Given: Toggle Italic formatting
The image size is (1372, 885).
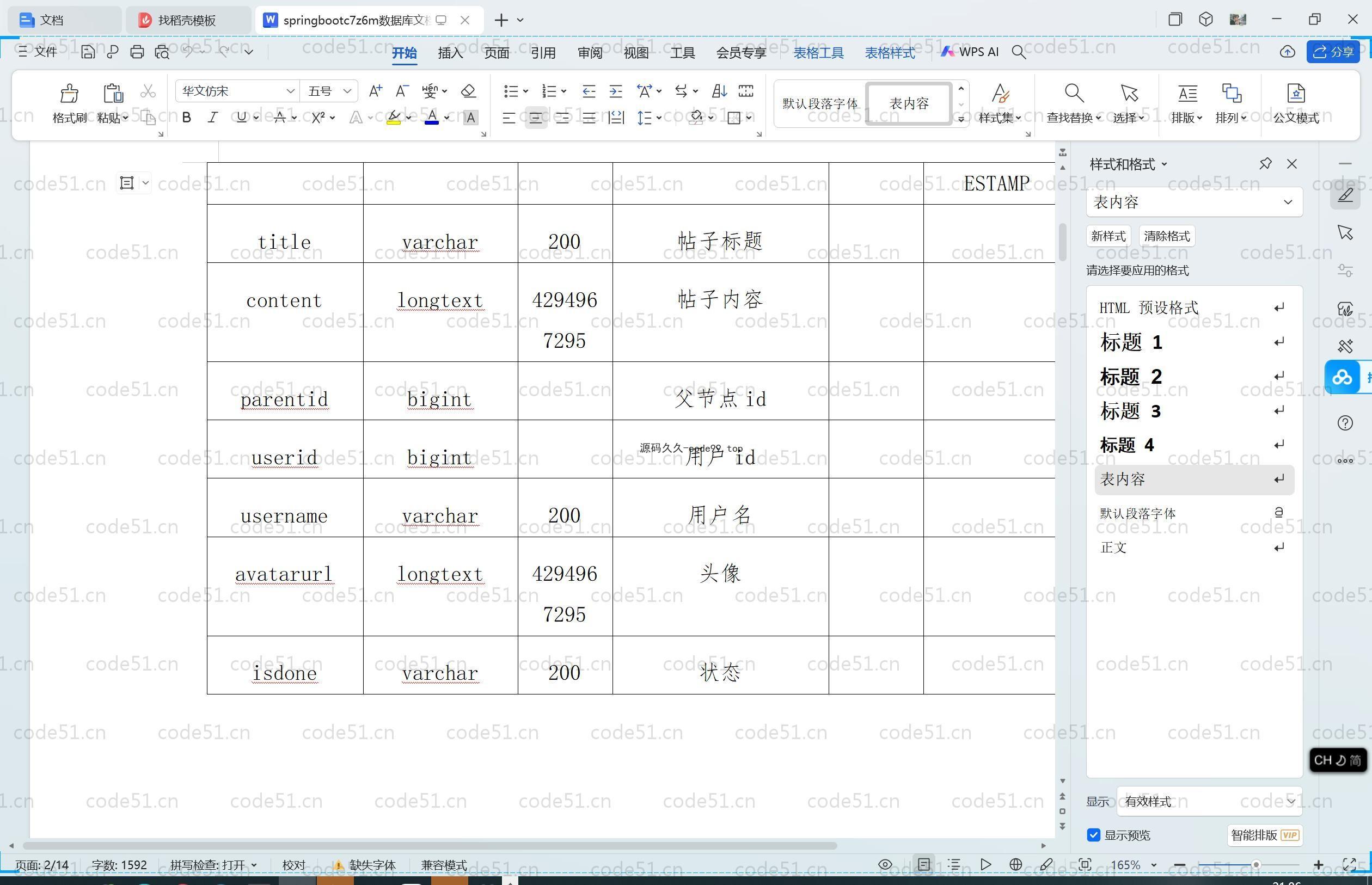Looking at the screenshot, I should pos(213,118).
